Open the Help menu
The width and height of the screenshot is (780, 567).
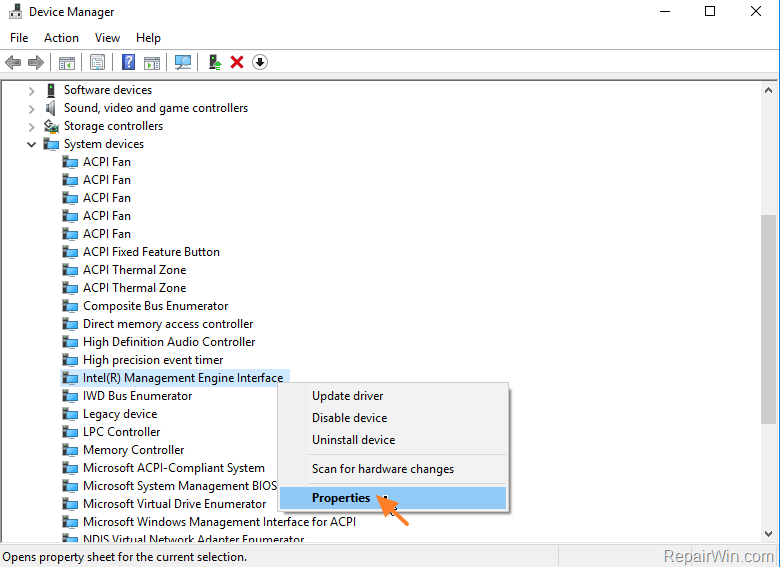click(148, 38)
